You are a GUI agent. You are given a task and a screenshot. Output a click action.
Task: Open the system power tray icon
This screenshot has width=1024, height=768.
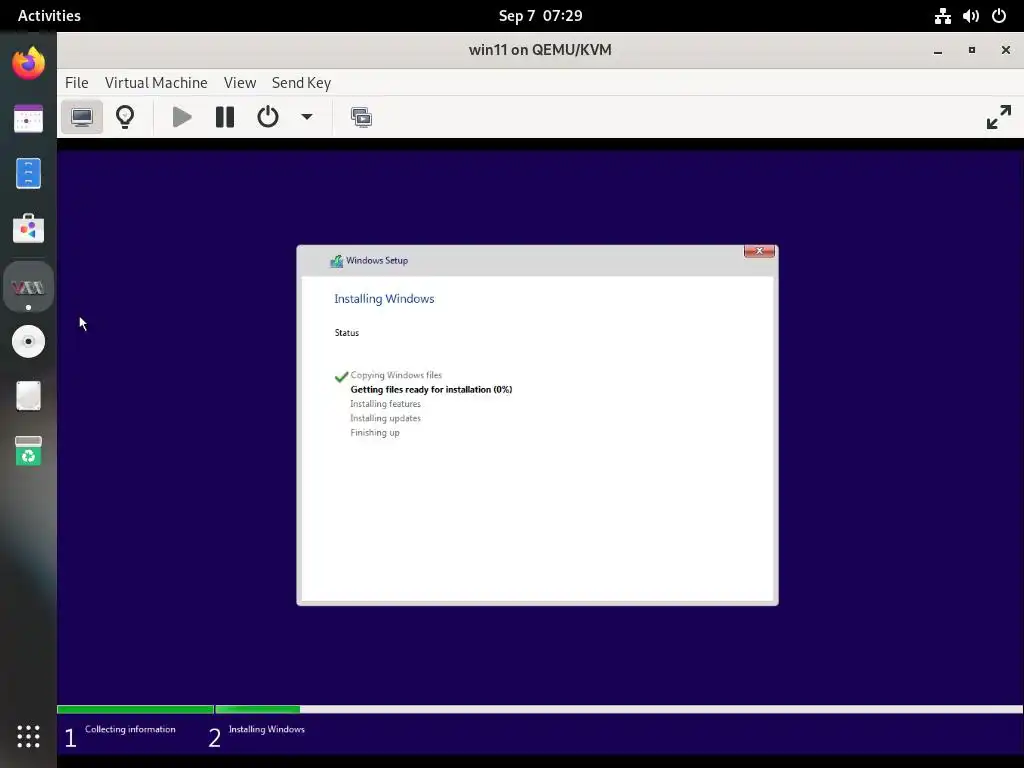999,16
